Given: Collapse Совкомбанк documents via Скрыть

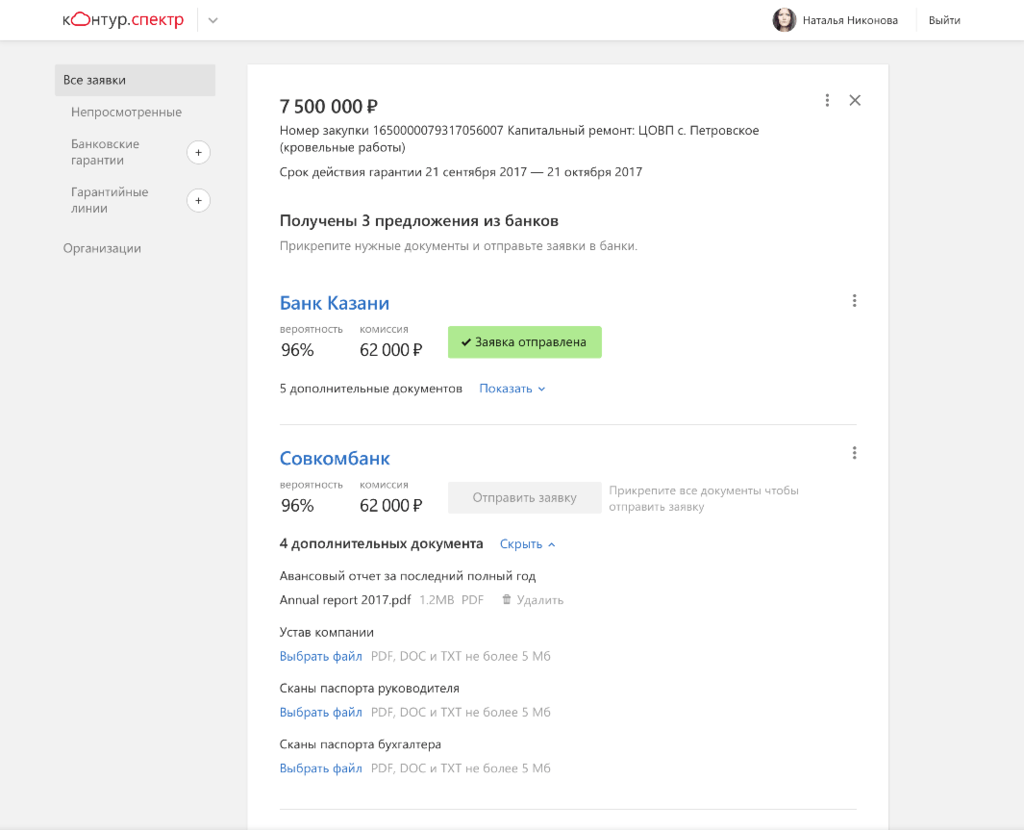Looking at the screenshot, I should [527, 544].
